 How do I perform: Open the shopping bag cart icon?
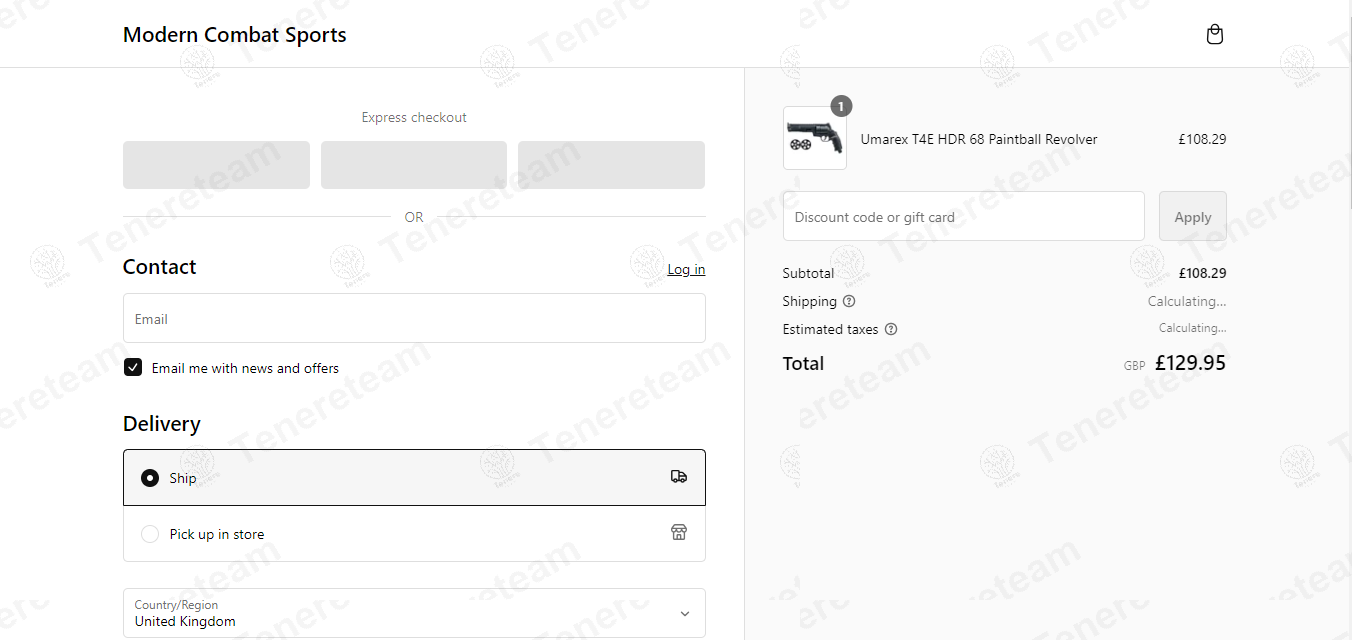pos(1215,35)
